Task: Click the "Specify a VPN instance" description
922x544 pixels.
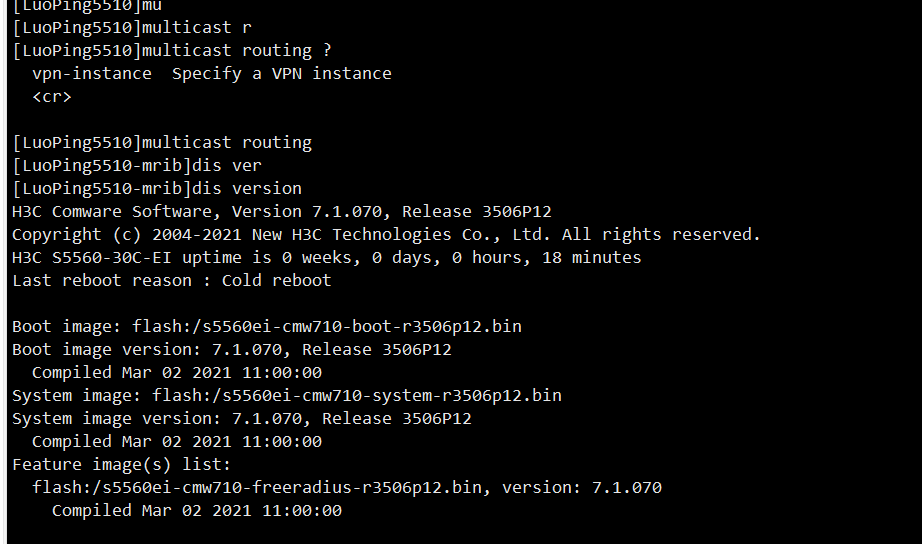Action: tap(281, 73)
